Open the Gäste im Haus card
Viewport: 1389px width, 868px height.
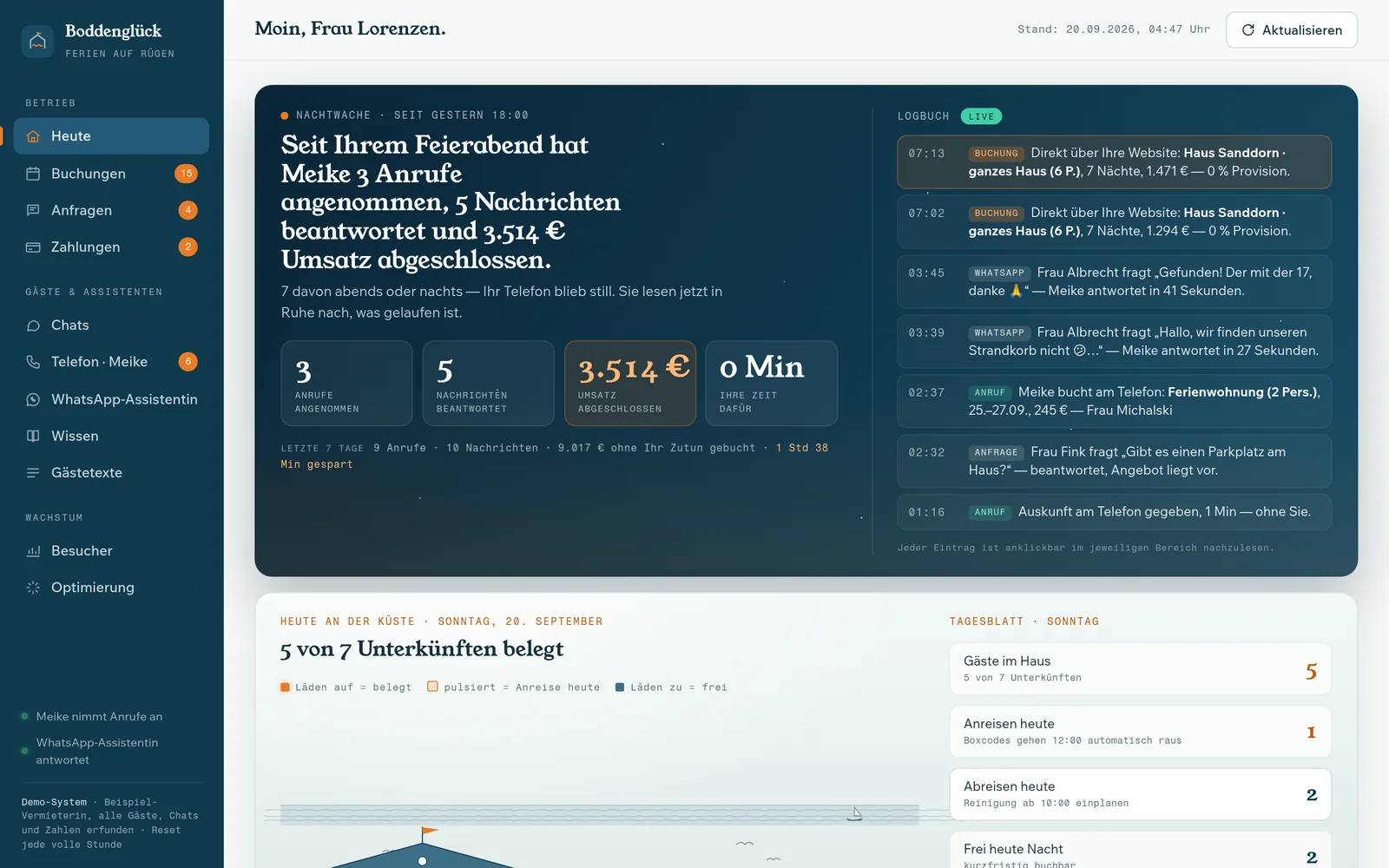[x=1140, y=669]
